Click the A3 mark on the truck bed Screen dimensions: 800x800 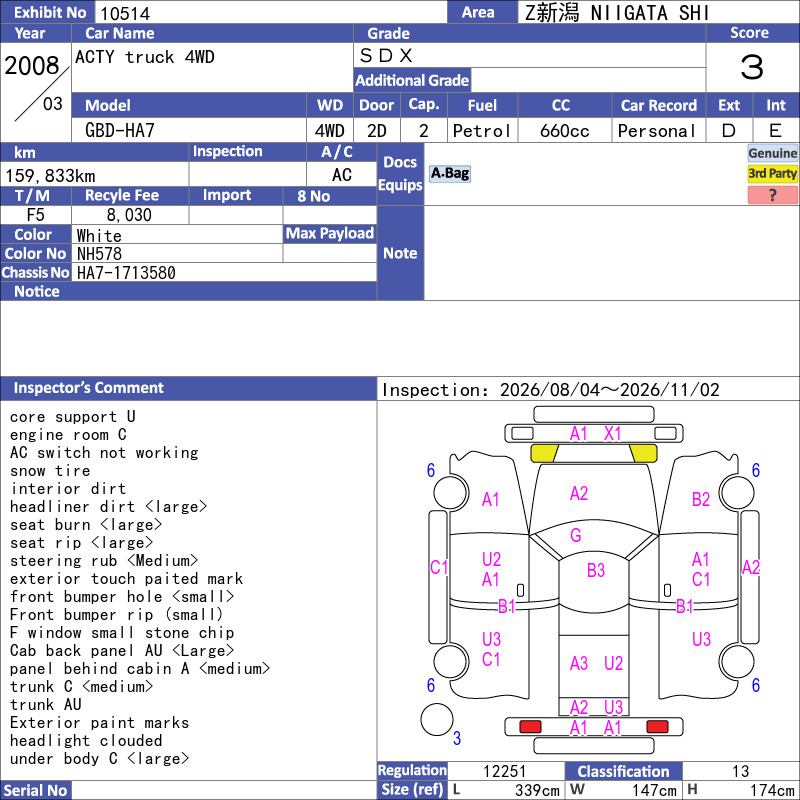point(579,663)
